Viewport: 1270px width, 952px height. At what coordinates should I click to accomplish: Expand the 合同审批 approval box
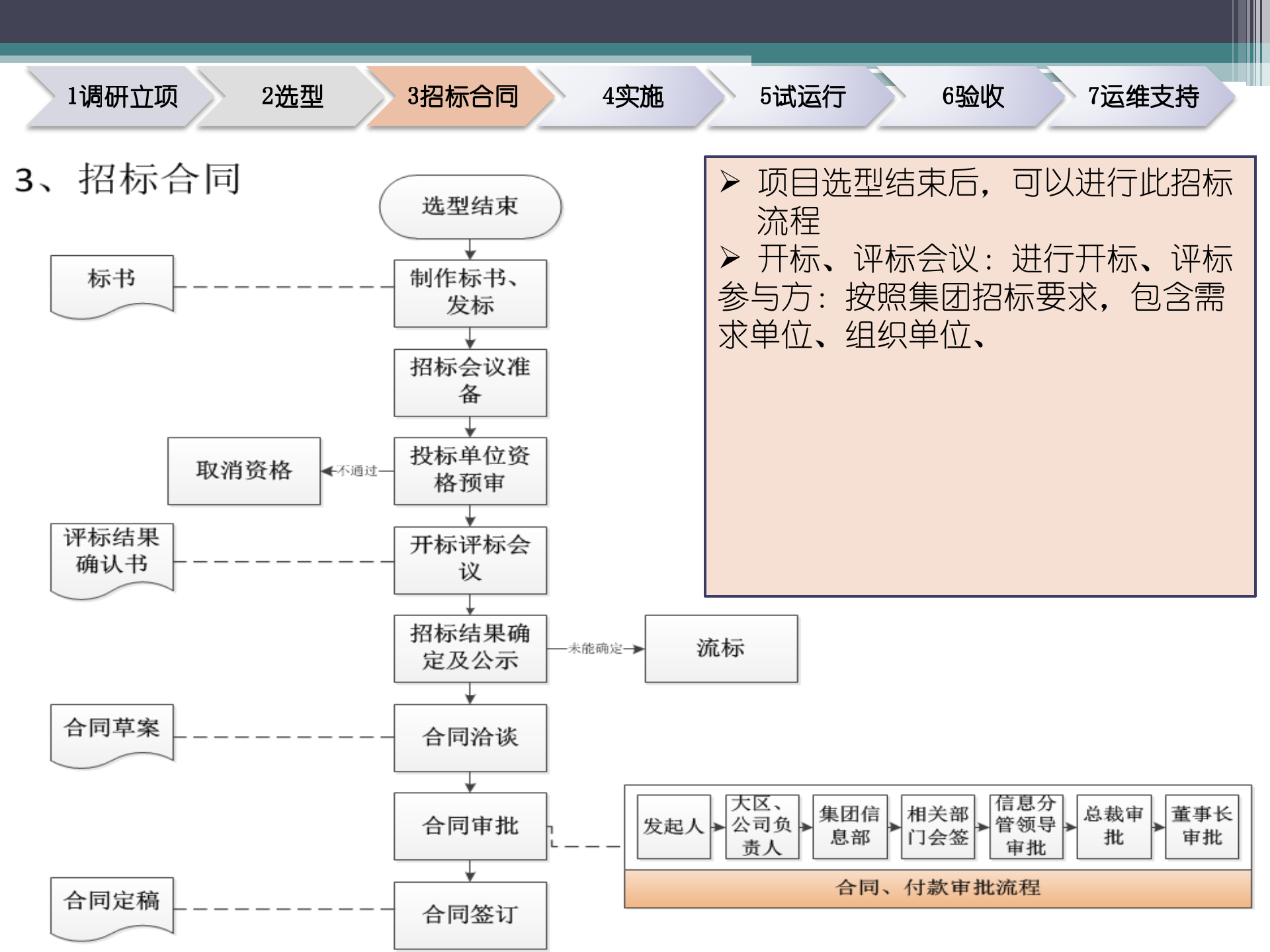471,826
